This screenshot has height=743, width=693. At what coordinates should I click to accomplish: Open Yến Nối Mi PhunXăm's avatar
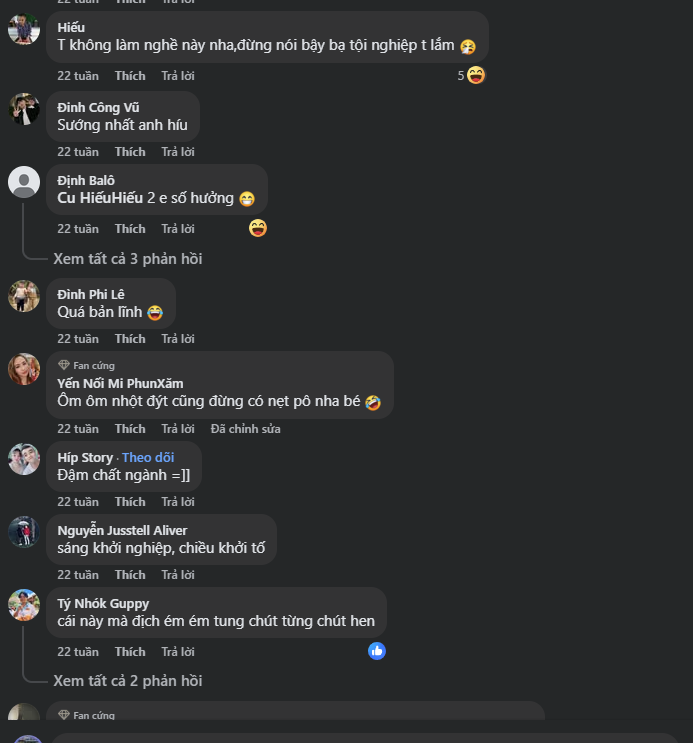(x=24, y=369)
